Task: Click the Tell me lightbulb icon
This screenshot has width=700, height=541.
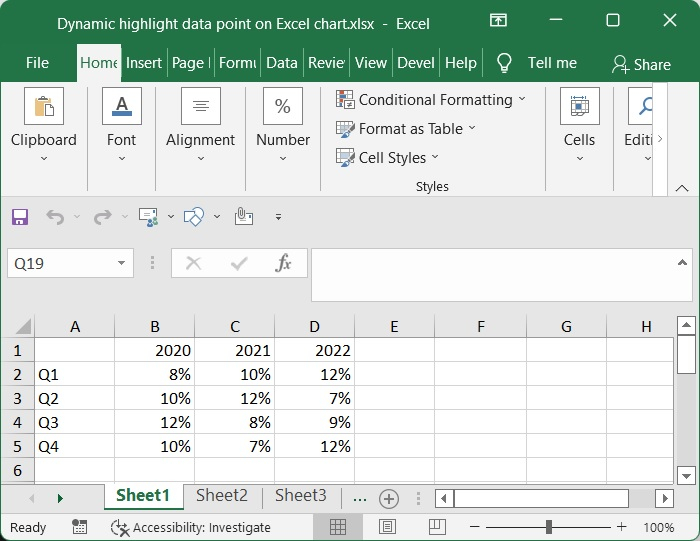Action: (504, 62)
